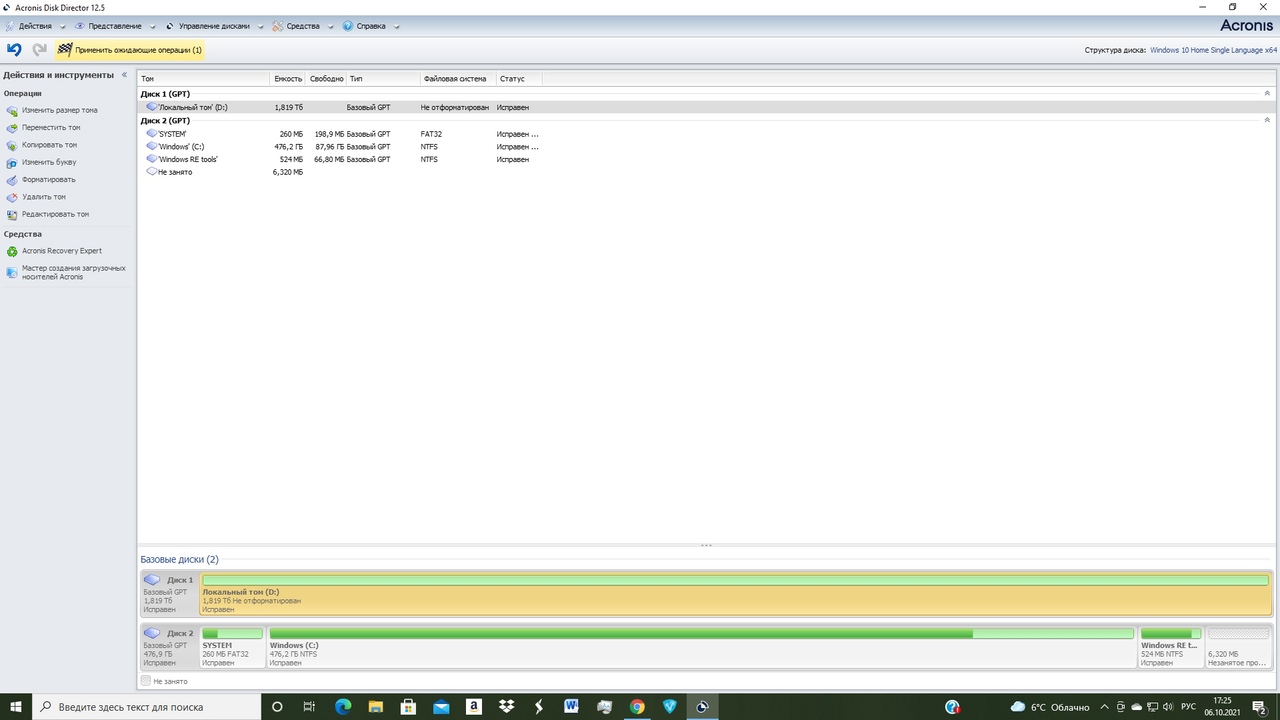
Task: Click the Изменить букву icon
Action: [12, 162]
